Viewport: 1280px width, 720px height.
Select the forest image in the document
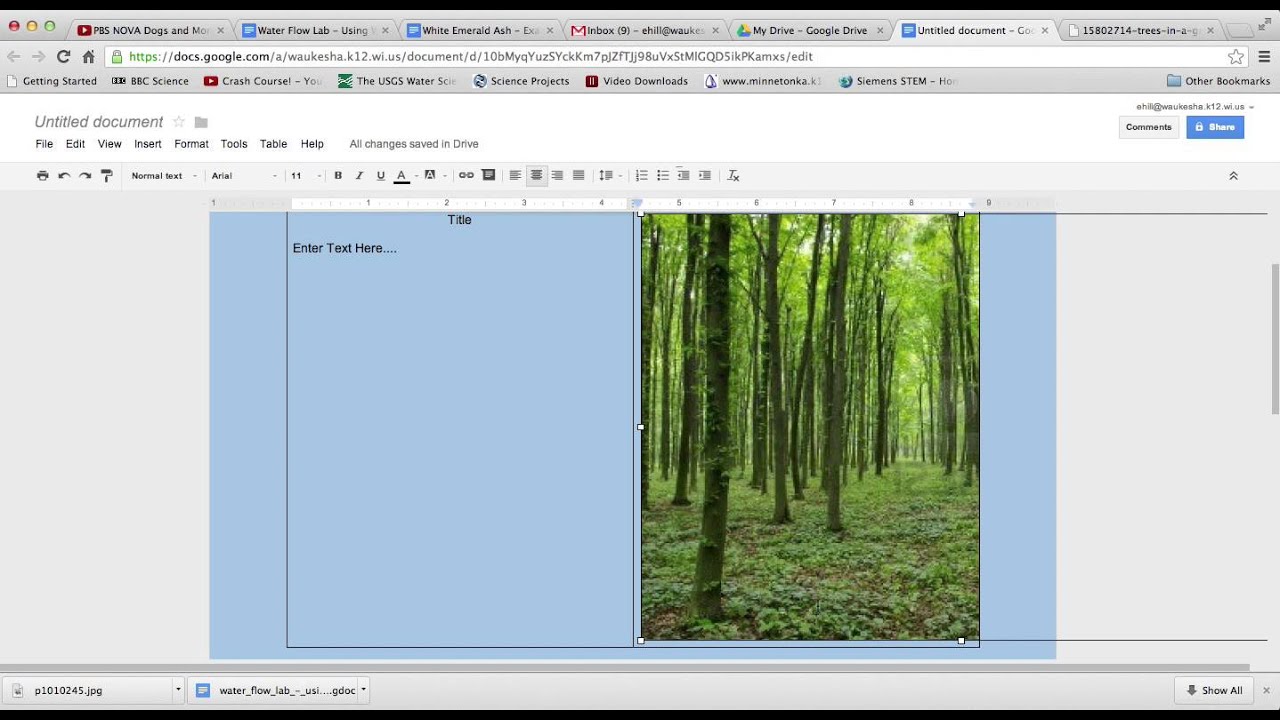point(810,427)
